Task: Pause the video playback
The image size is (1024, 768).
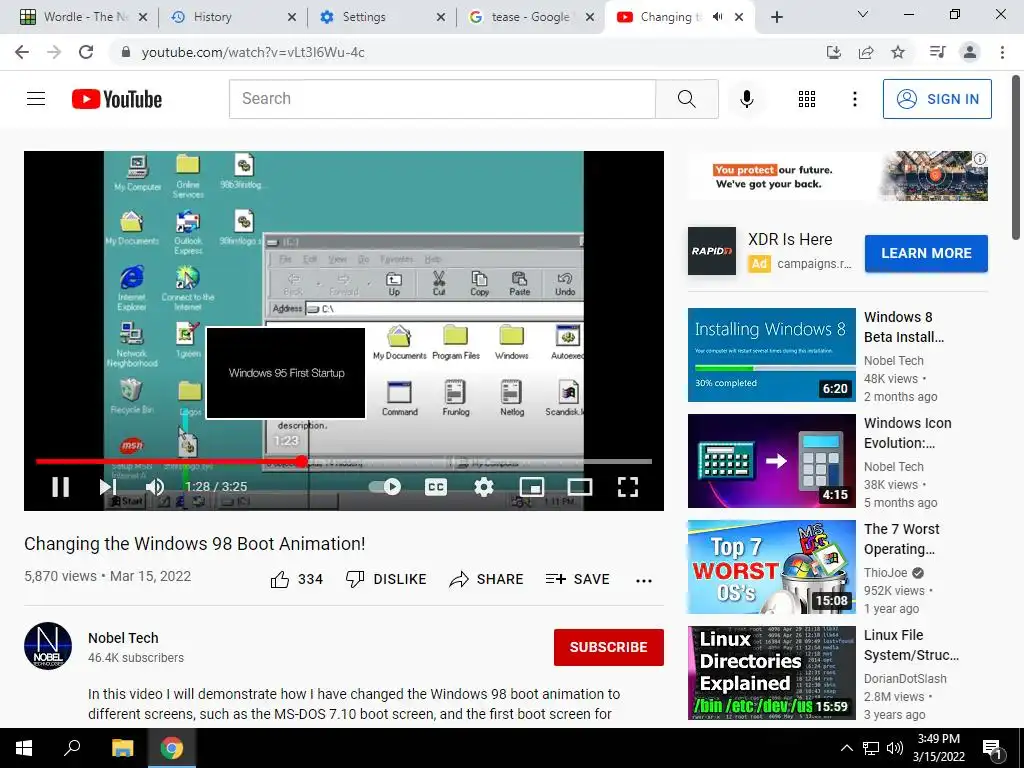Action: 61,487
